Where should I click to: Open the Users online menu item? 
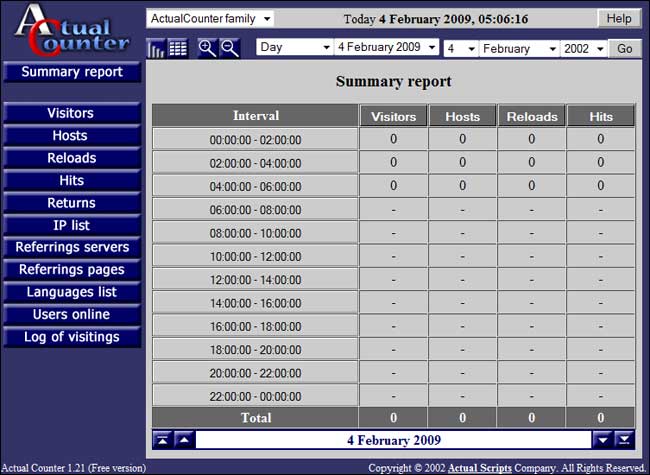point(71,314)
